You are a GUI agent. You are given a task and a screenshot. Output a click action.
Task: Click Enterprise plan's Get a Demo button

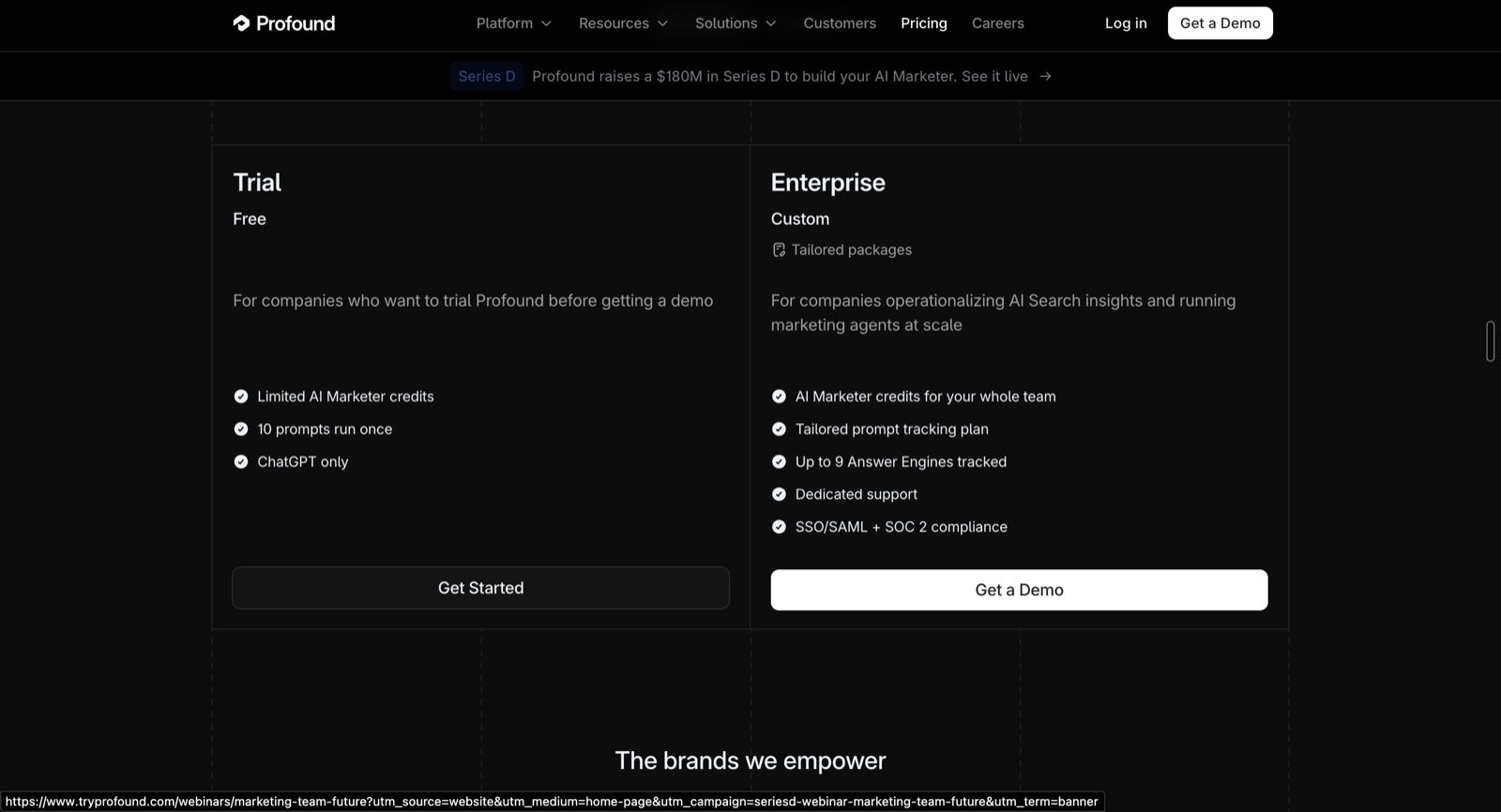[x=1019, y=590]
